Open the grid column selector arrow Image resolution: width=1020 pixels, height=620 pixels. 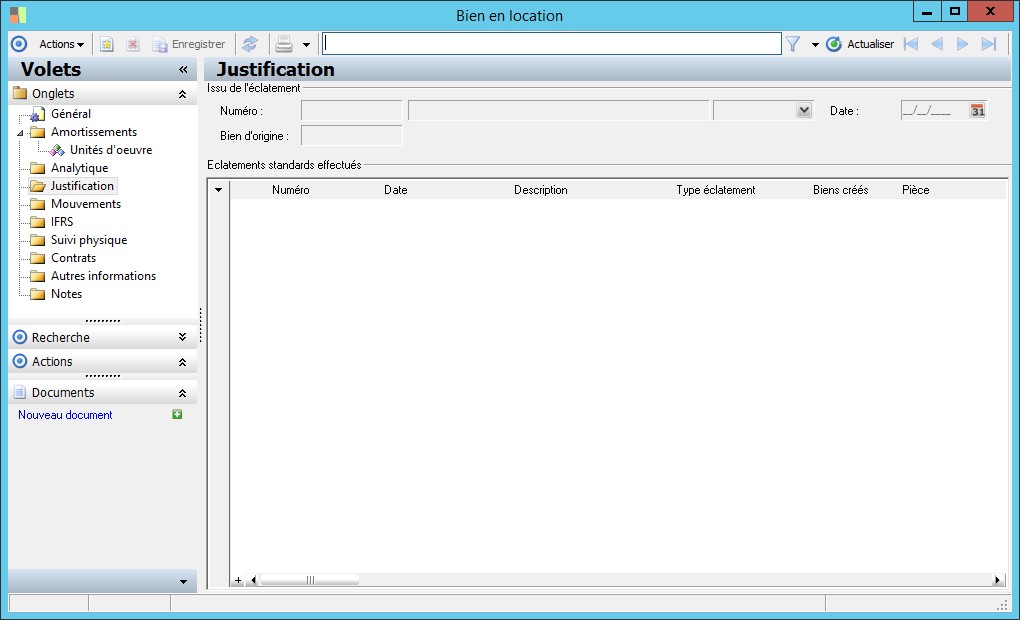pos(219,190)
